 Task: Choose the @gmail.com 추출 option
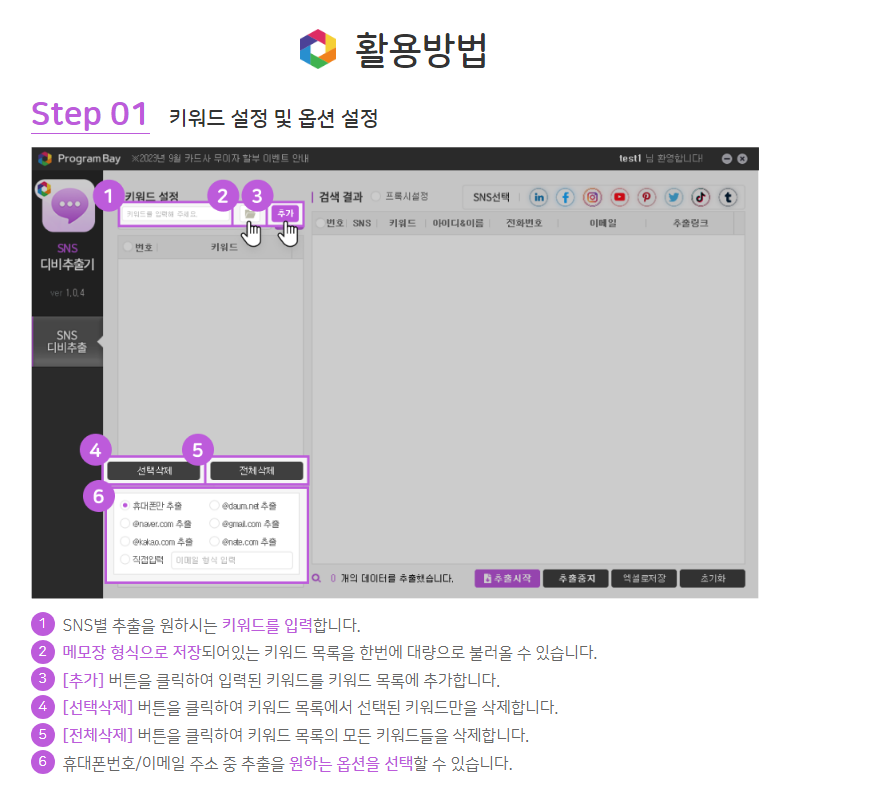tap(214, 524)
